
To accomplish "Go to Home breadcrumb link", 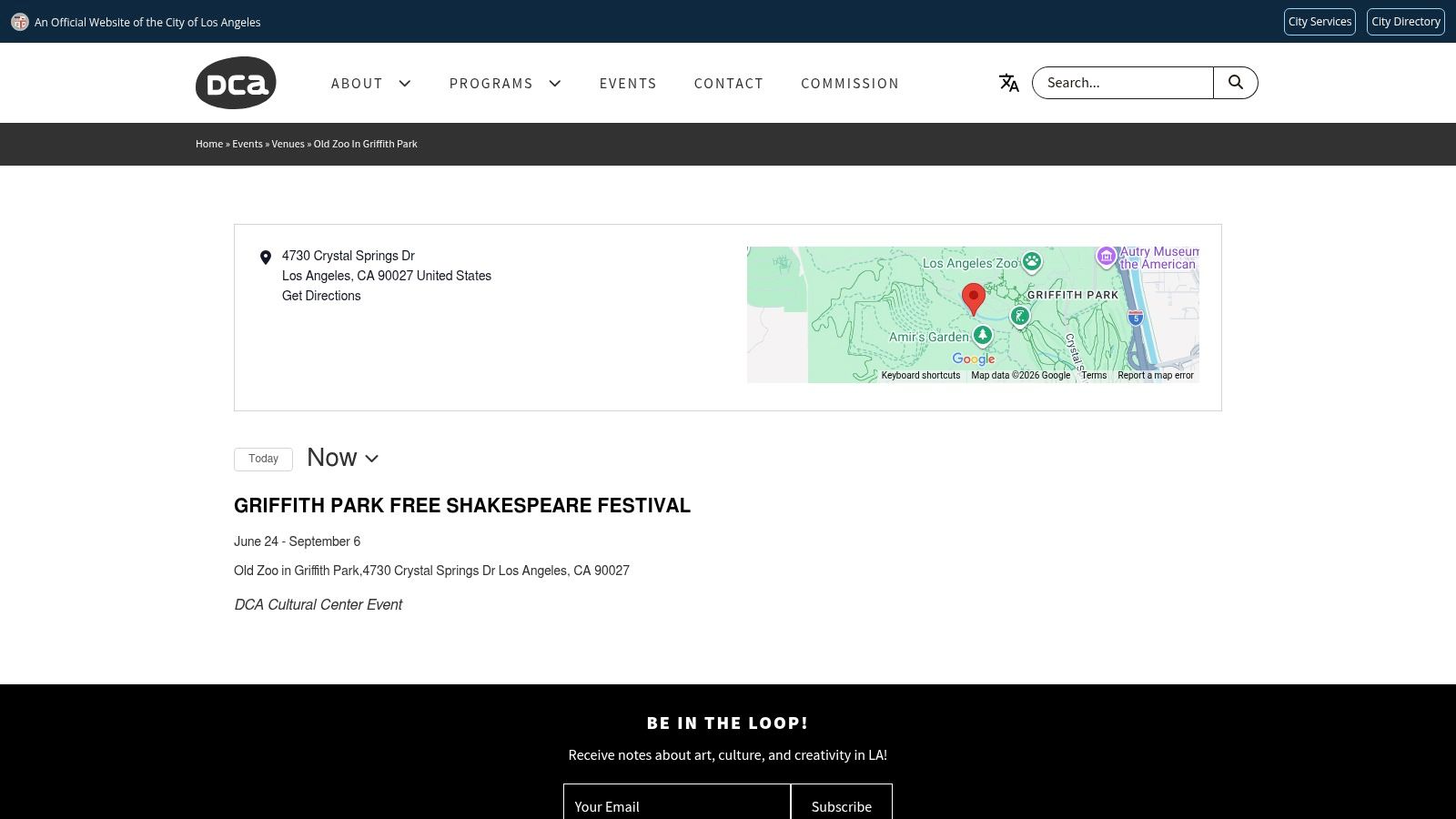I will click(209, 144).
